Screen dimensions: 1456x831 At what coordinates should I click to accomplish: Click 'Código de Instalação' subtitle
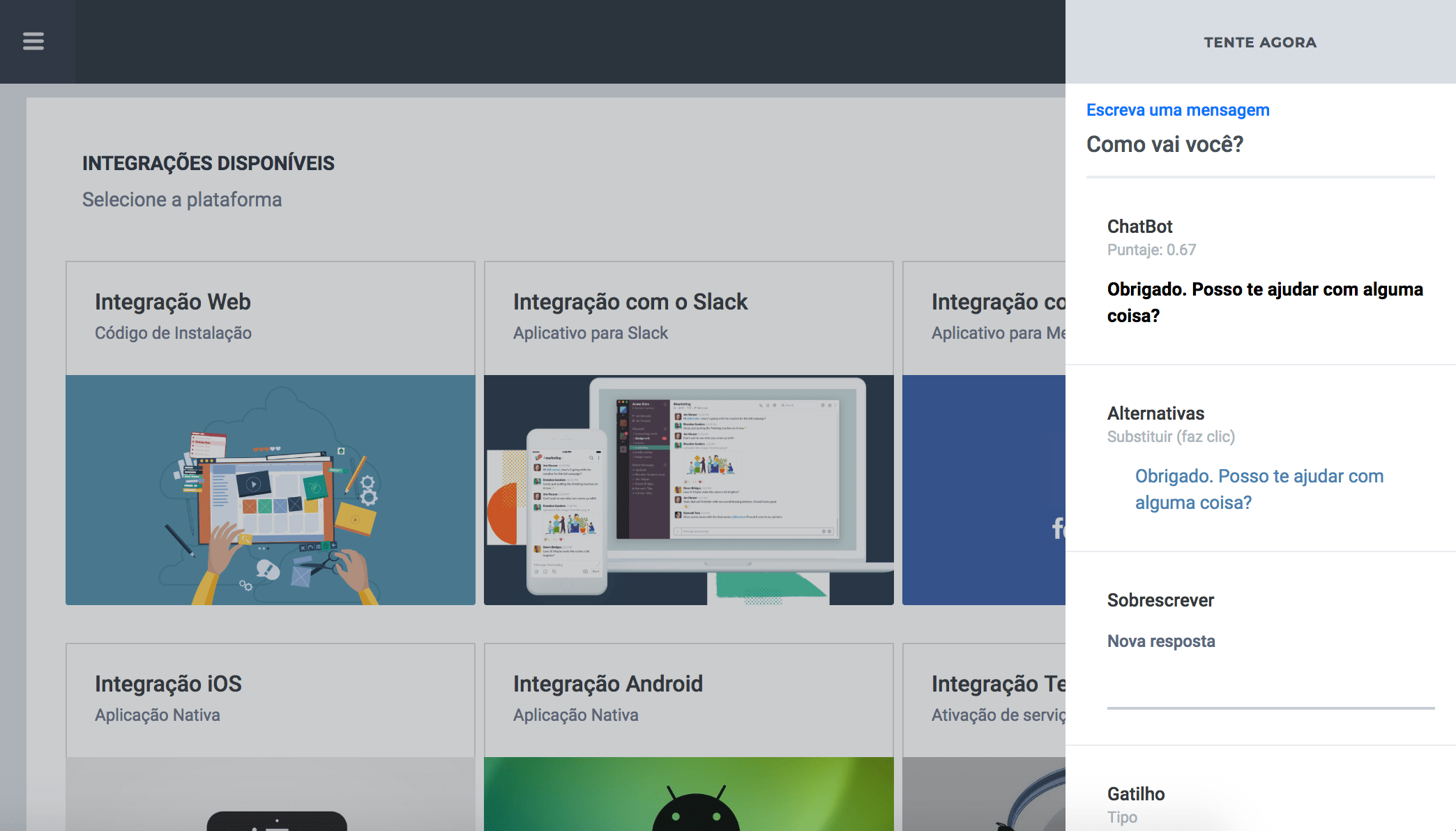point(173,333)
